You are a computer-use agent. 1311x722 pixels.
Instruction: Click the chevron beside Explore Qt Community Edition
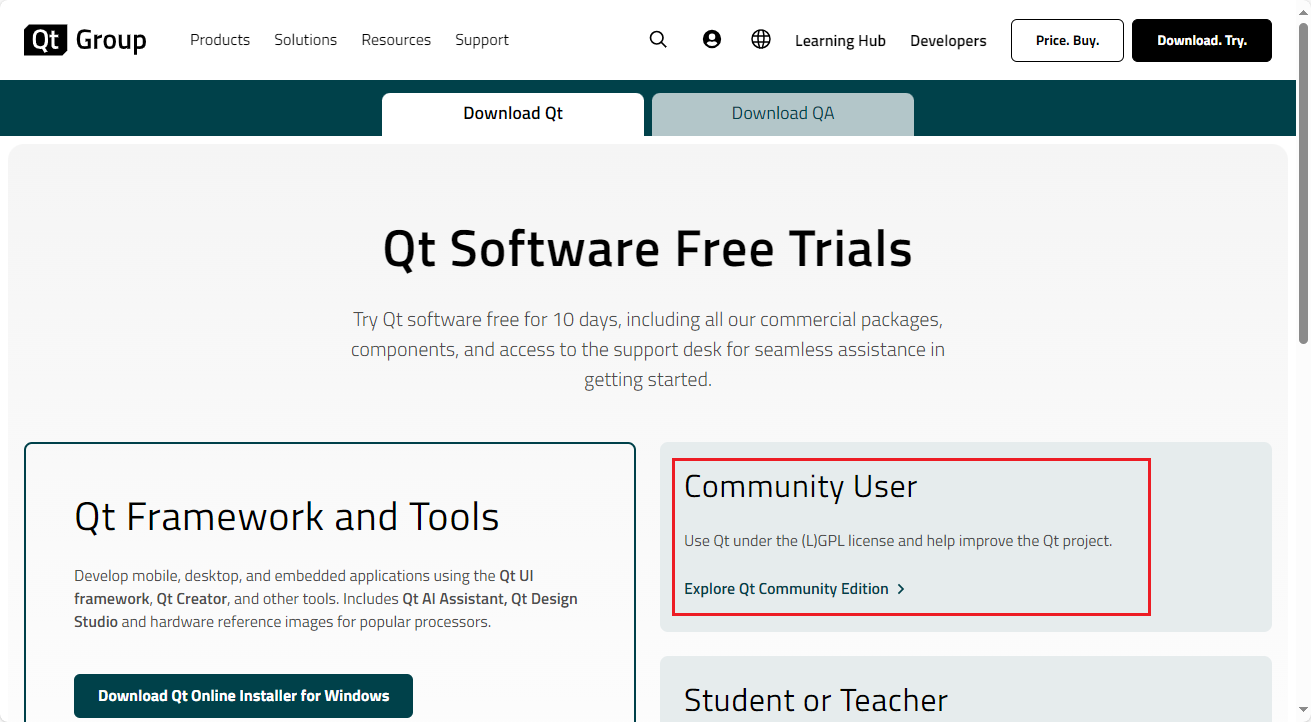901,589
